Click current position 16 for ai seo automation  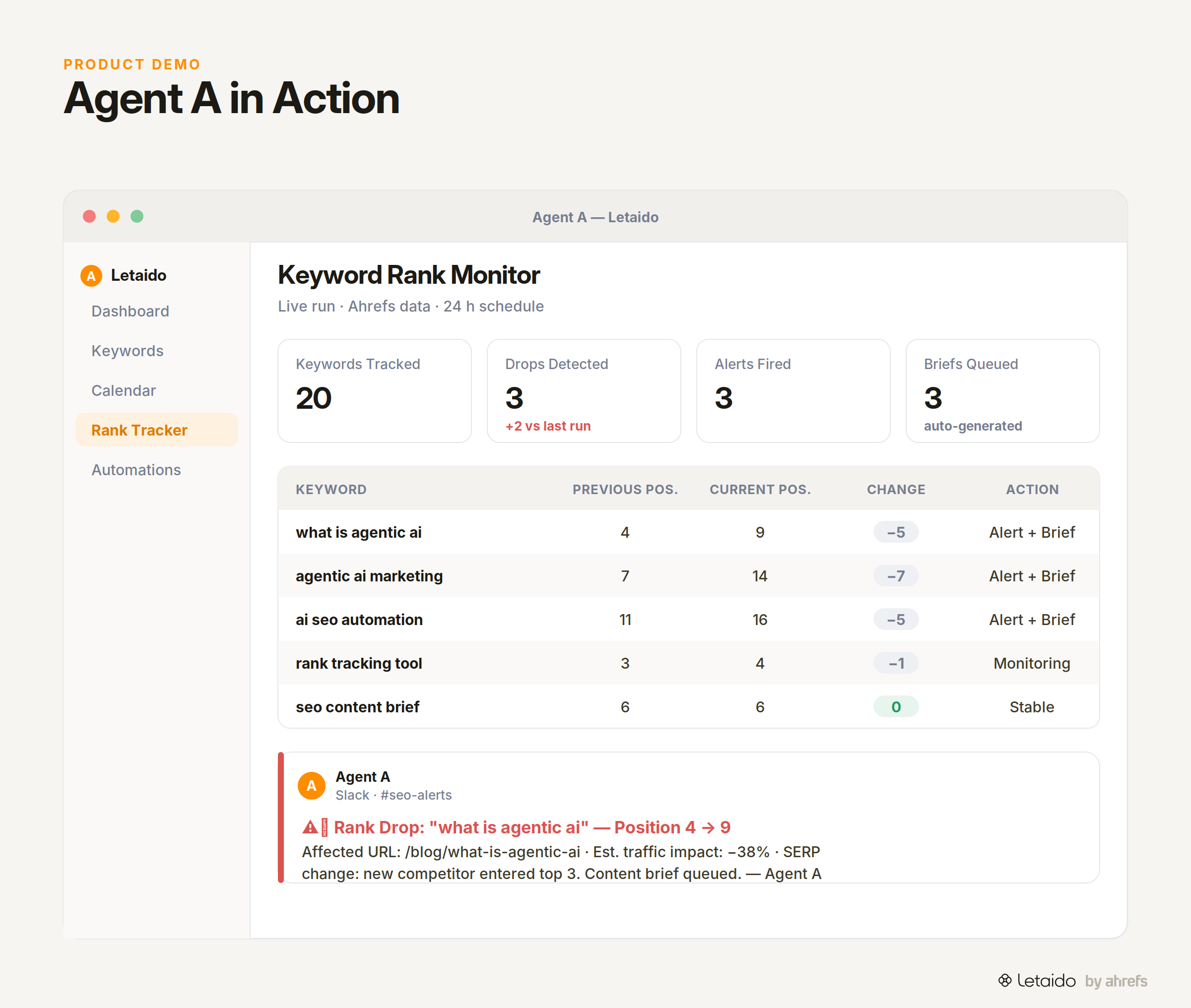click(x=760, y=620)
